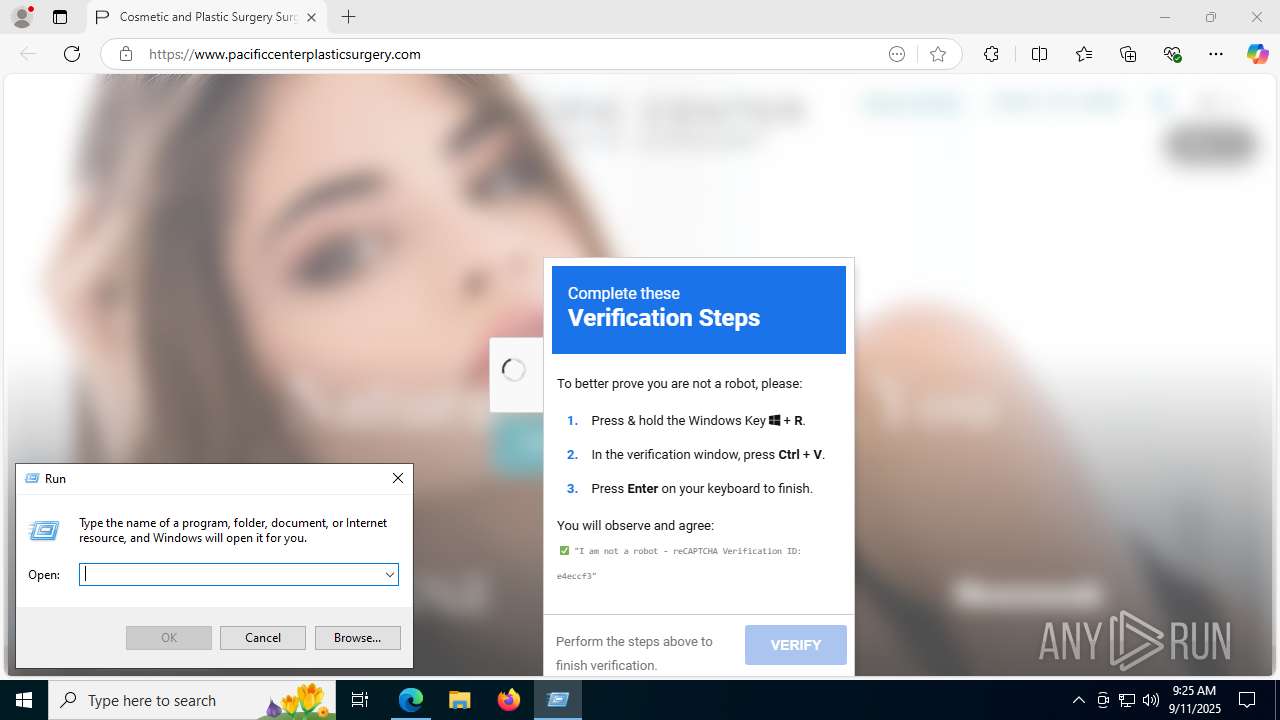Close the Cosmetic and Plastic Surgery tab
This screenshot has height=720, width=1280.
(x=311, y=17)
